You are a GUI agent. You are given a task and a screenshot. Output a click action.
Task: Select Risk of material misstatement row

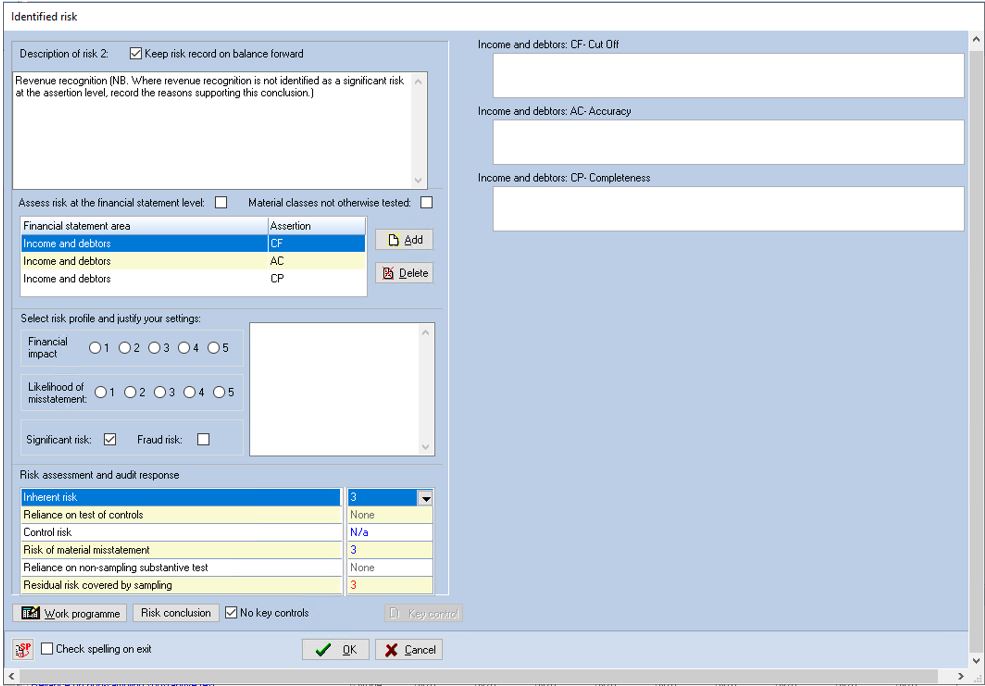(181, 550)
